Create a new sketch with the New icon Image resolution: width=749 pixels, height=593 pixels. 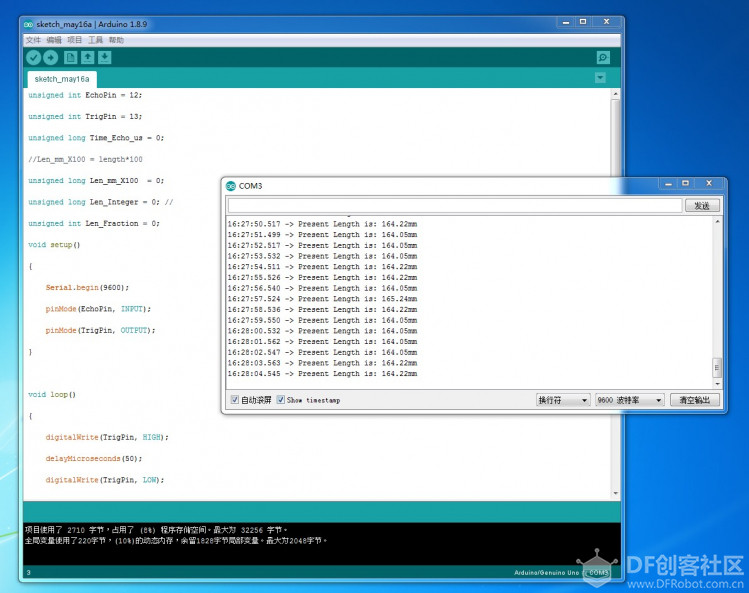coord(70,58)
